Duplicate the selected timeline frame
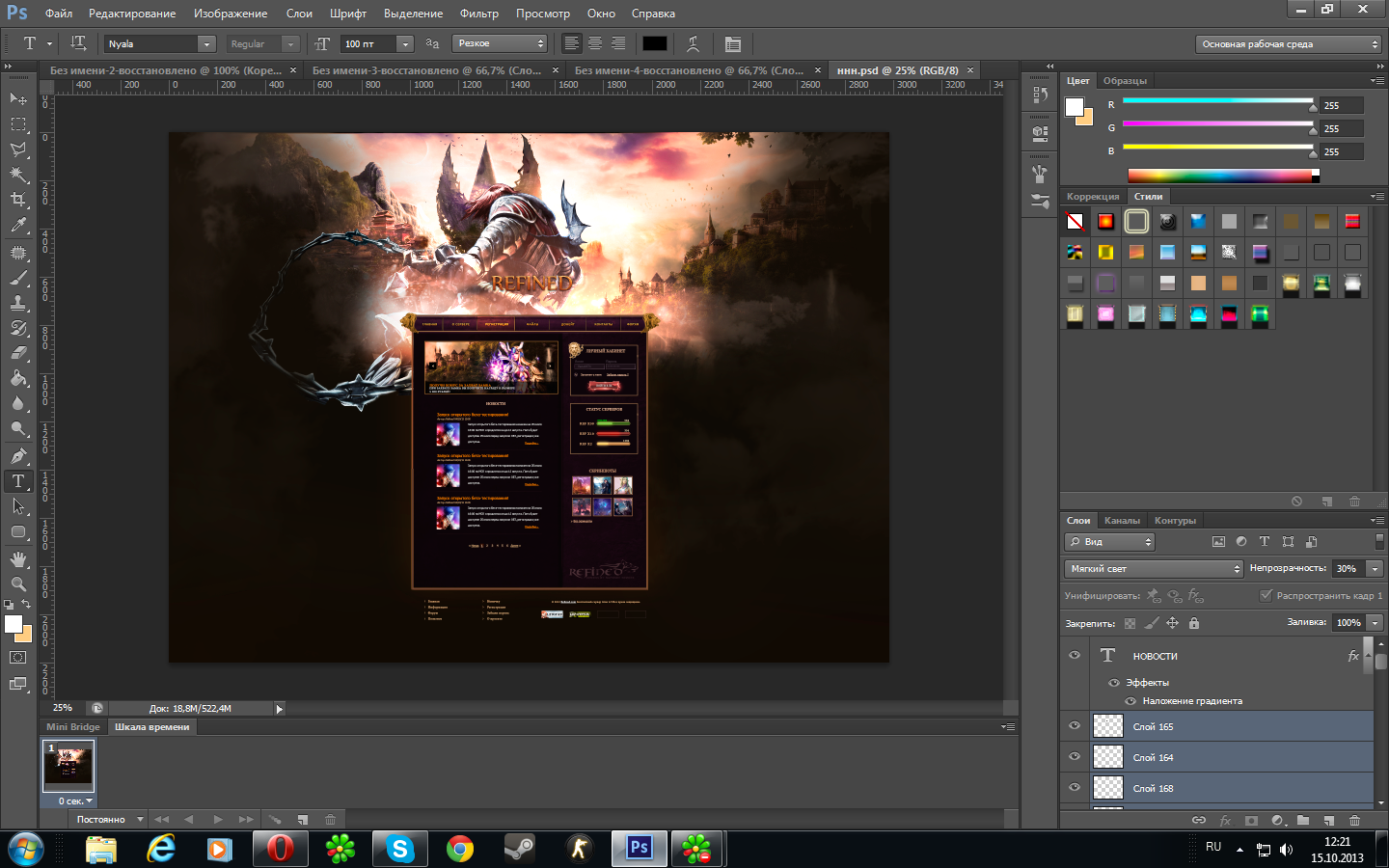This screenshot has height=868, width=1389. pos(302,820)
